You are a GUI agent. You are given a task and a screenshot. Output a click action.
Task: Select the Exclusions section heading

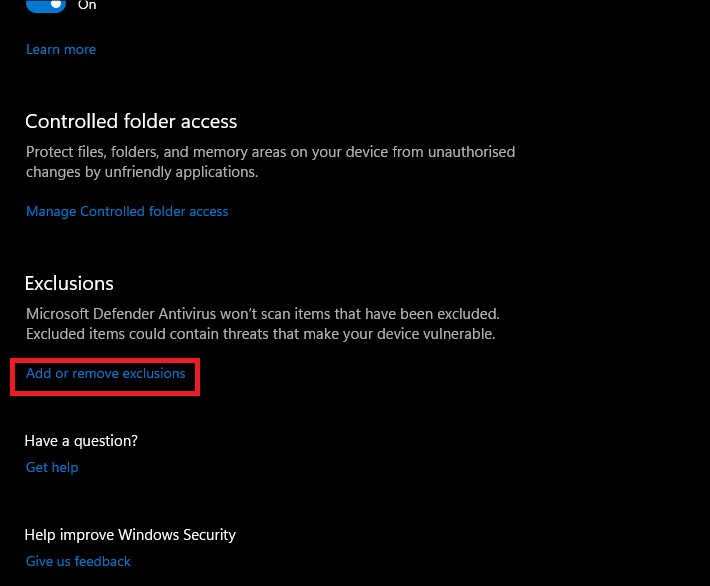(x=69, y=283)
